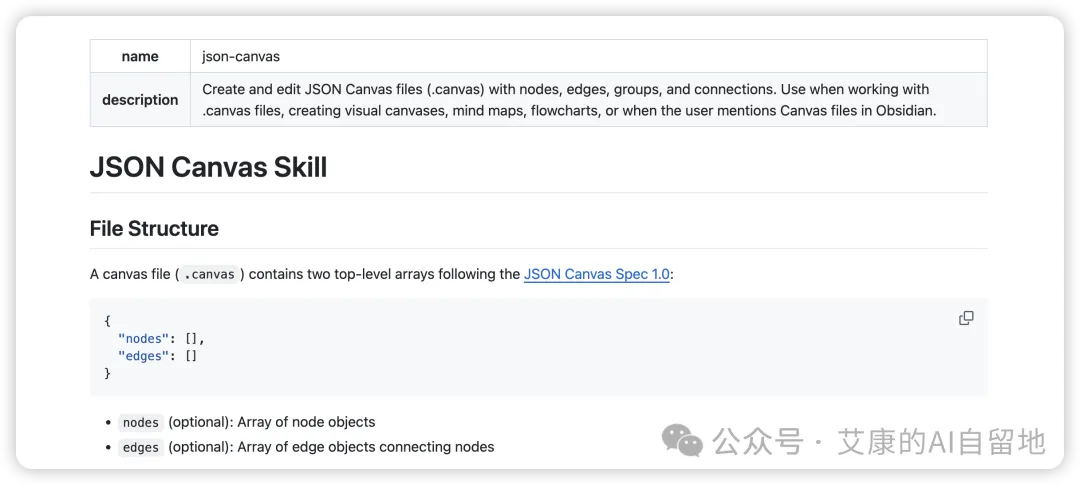1080x485 pixels.
Task: Click the description text cell
Action: pos(589,100)
